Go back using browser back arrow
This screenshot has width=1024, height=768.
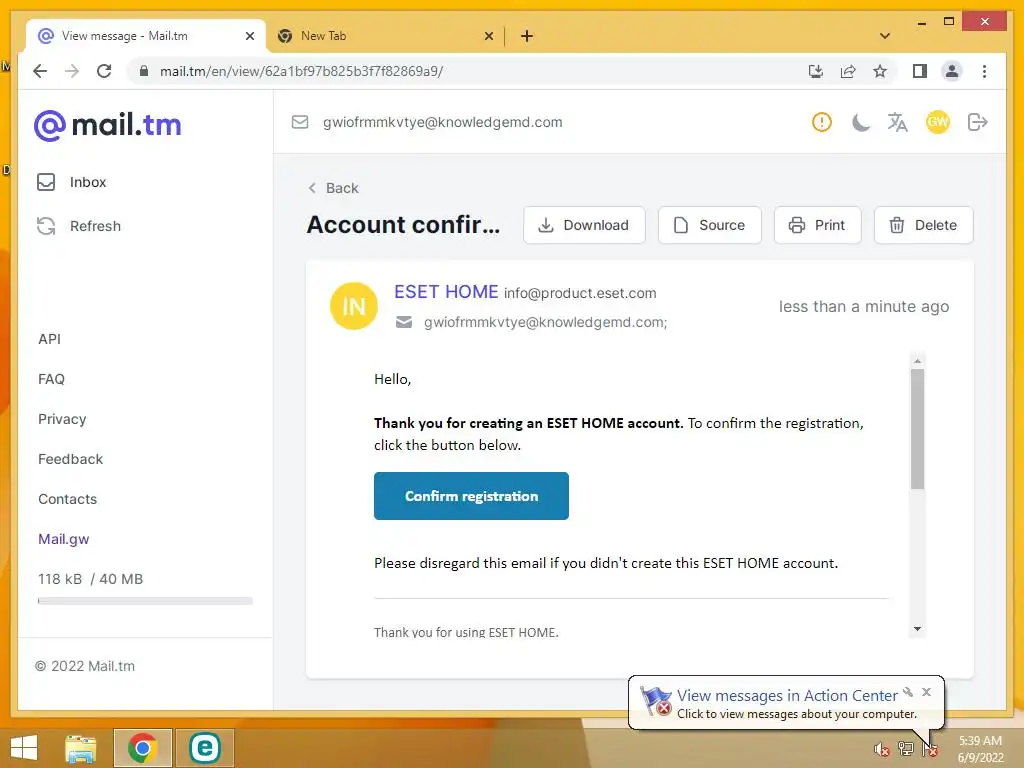point(40,71)
